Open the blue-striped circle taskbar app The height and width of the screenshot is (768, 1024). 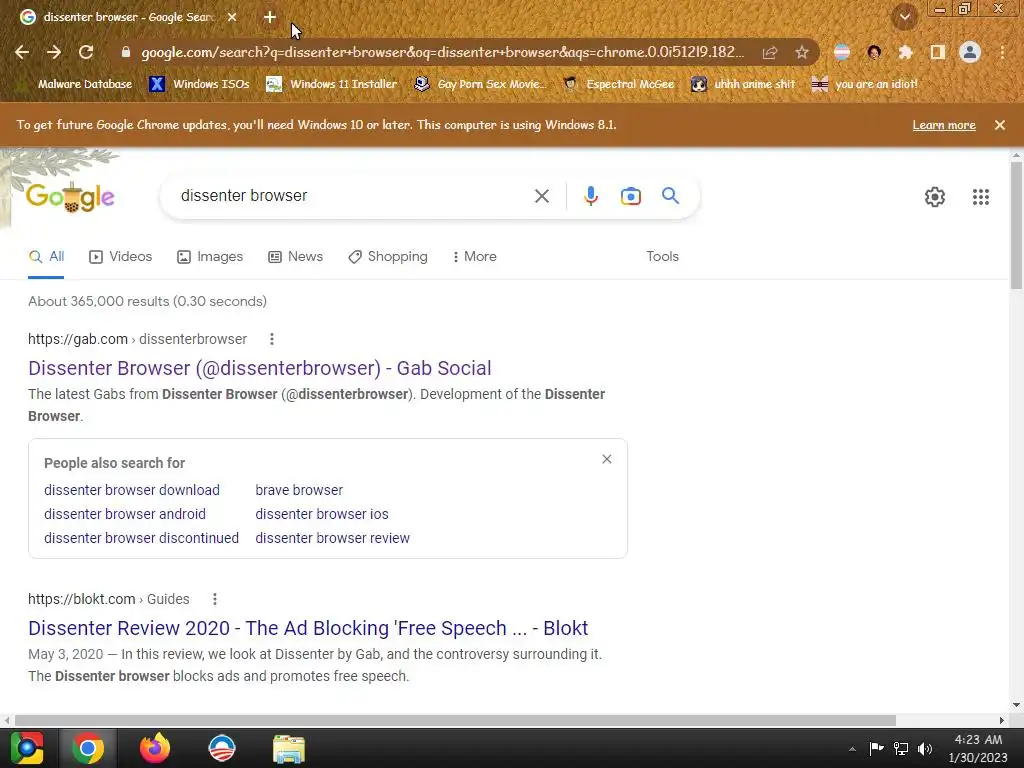coord(221,748)
